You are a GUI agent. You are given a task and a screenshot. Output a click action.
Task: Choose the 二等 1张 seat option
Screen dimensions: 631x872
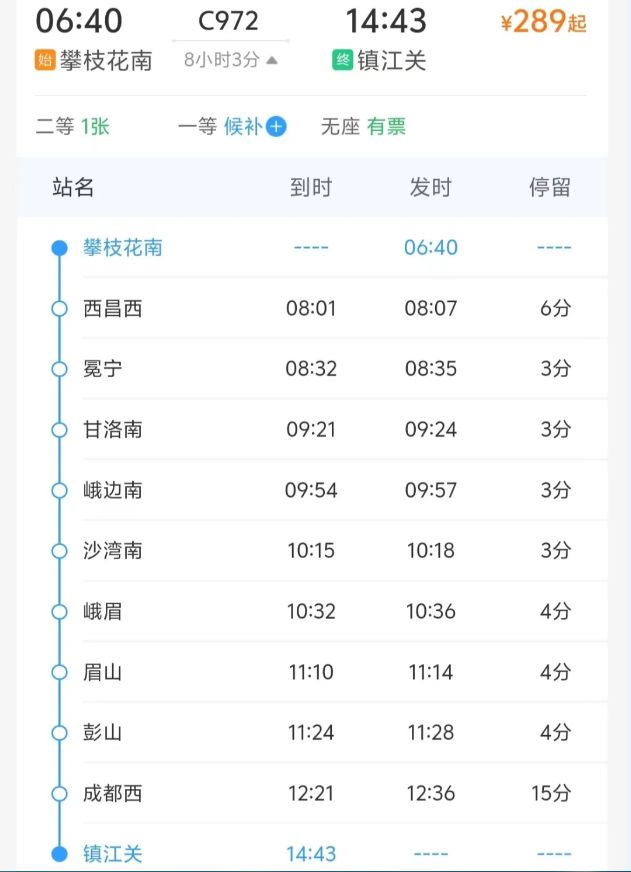tap(73, 127)
